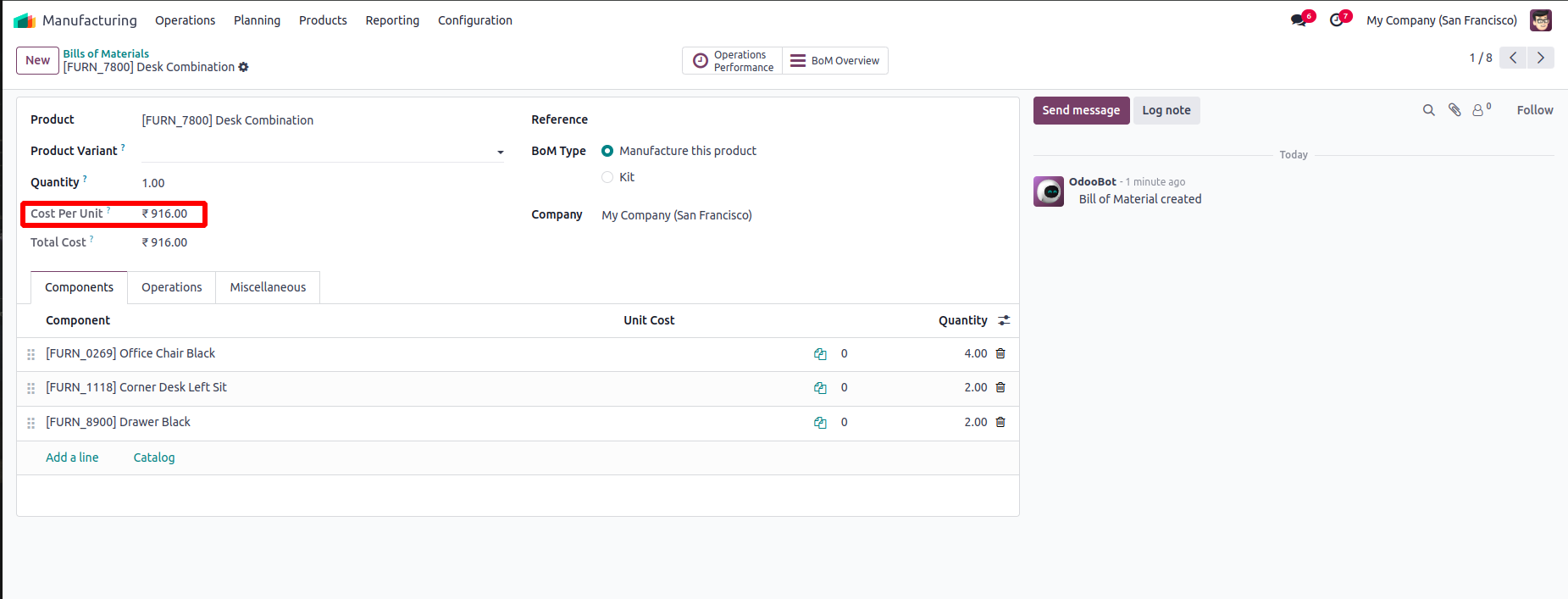Open the activities clock icon
Screen dimensions: 1568x599
coord(1337,20)
